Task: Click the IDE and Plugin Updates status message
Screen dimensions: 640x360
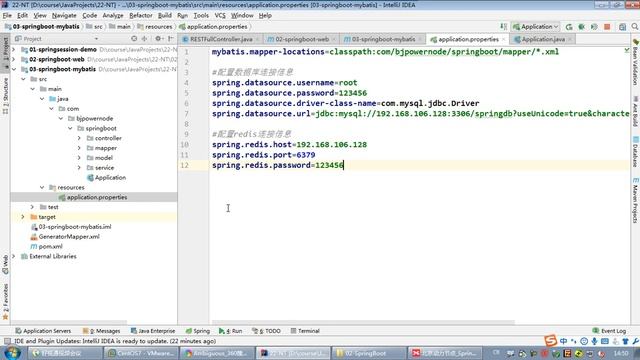Action: tap(115, 341)
